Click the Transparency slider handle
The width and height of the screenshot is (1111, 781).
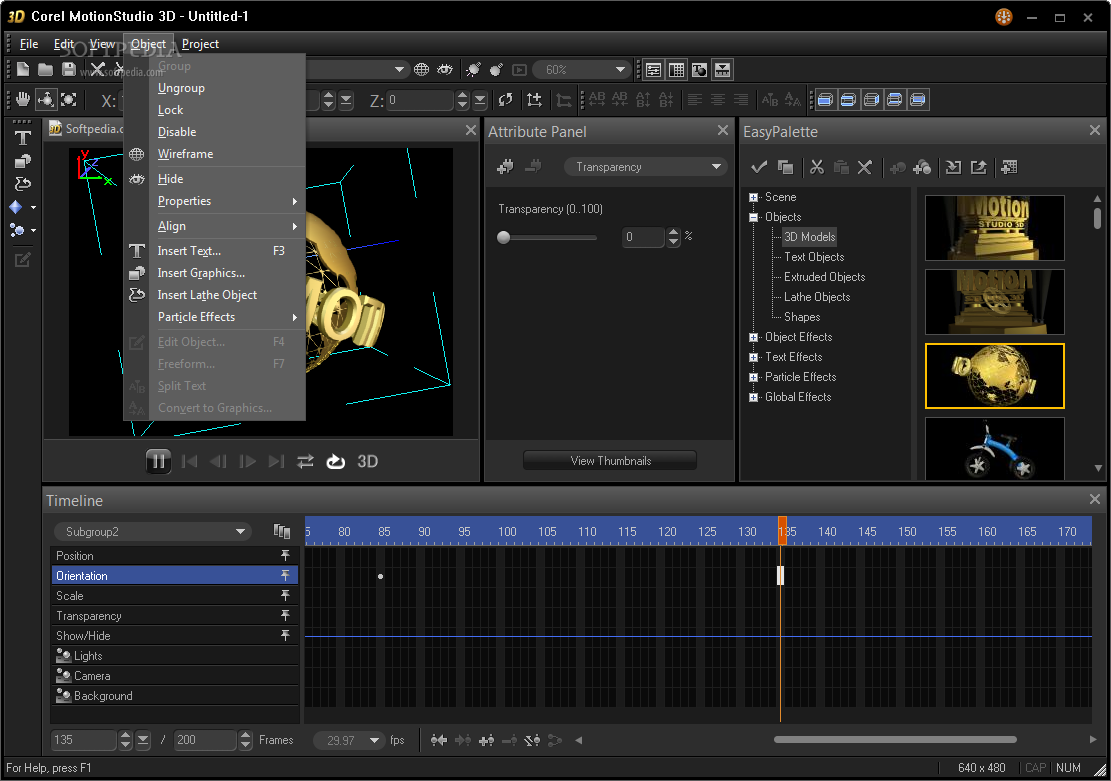click(x=504, y=238)
